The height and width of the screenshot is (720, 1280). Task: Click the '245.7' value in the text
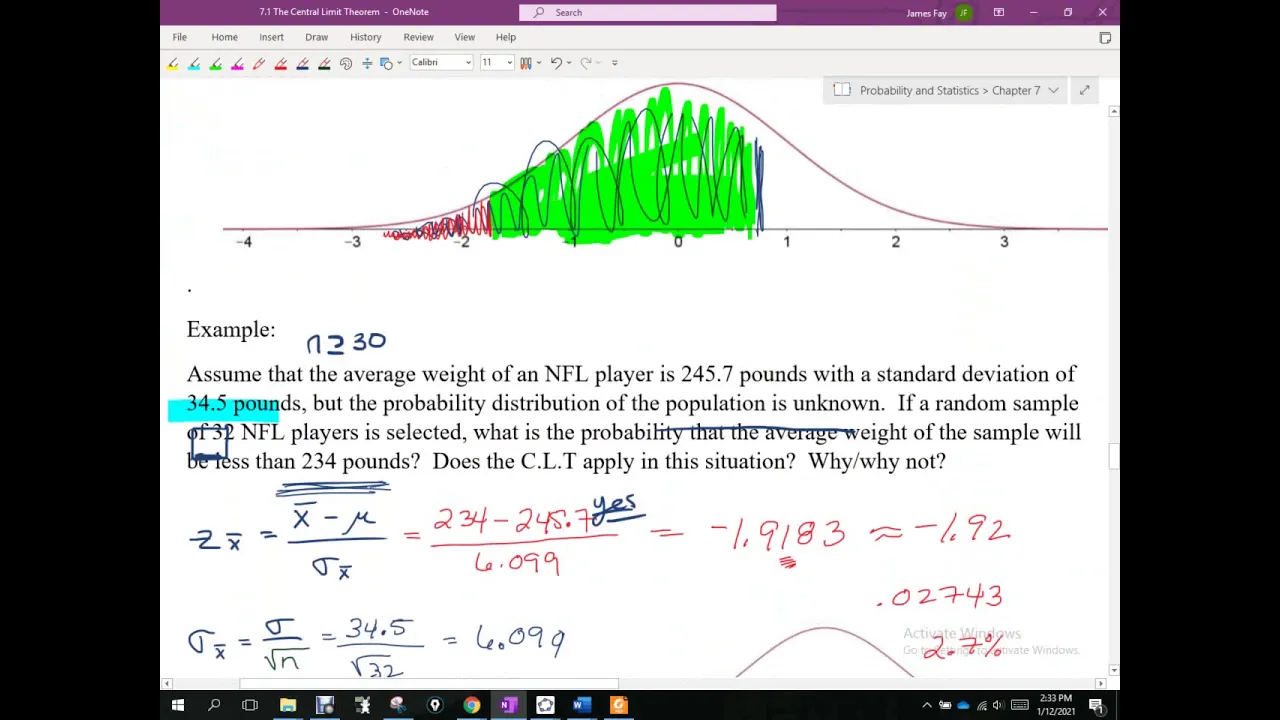click(x=707, y=374)
